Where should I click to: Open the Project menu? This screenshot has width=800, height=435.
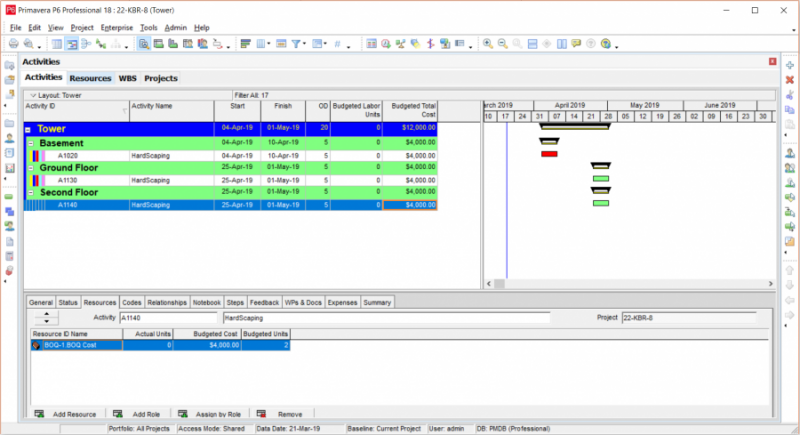pos(82,28)
